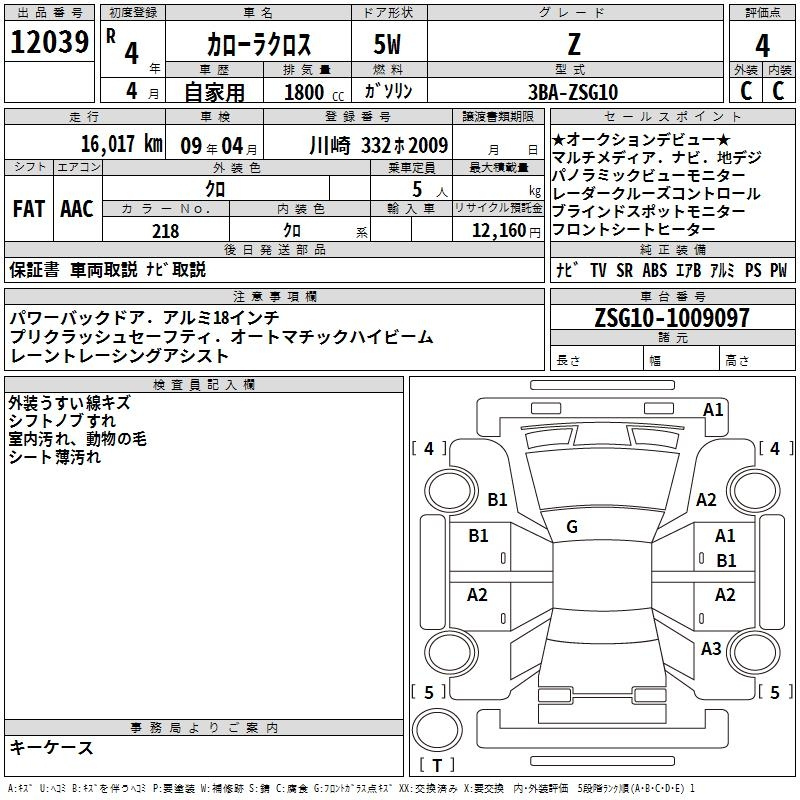This screenshot has height=800, width=800.
Task: Select the vehicle history 自家用
Action: click(214, 92)
